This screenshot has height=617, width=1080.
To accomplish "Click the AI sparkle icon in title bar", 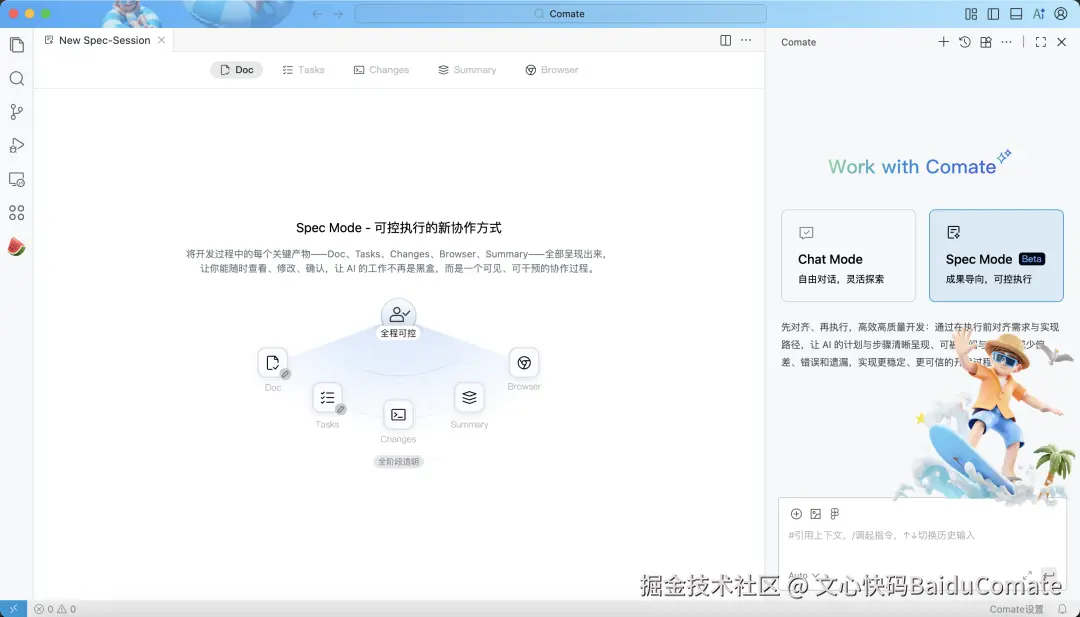I will click(1039, 14).
